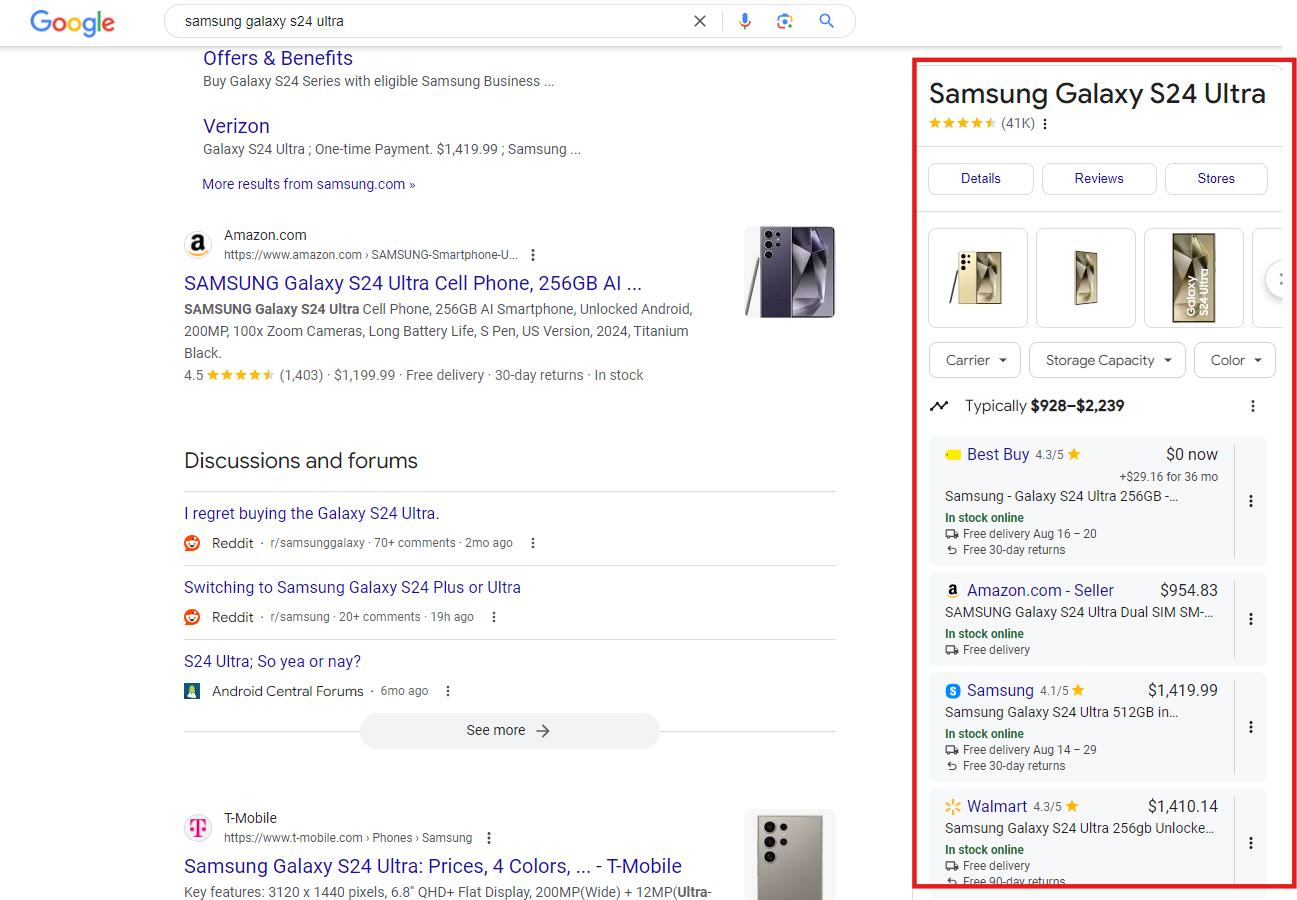Click the Amazon.com result URL breadcrumb
This screenshot has width=1297, height=900.
pos(371,255)
